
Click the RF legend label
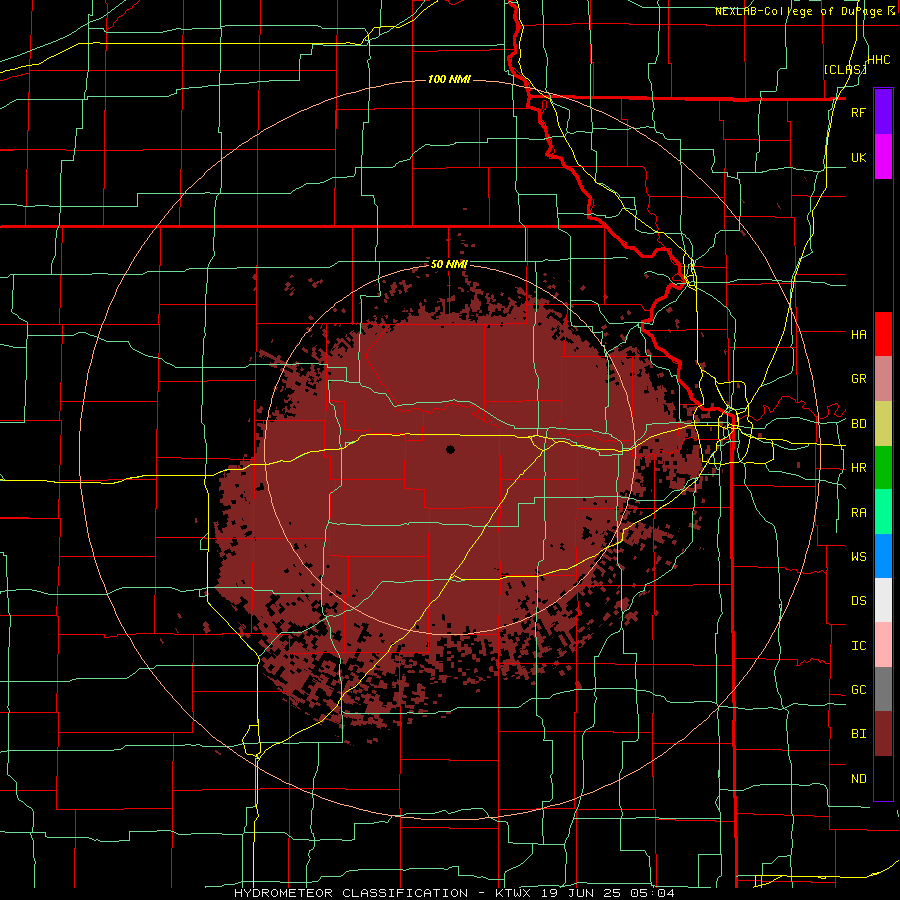[858, 112]
